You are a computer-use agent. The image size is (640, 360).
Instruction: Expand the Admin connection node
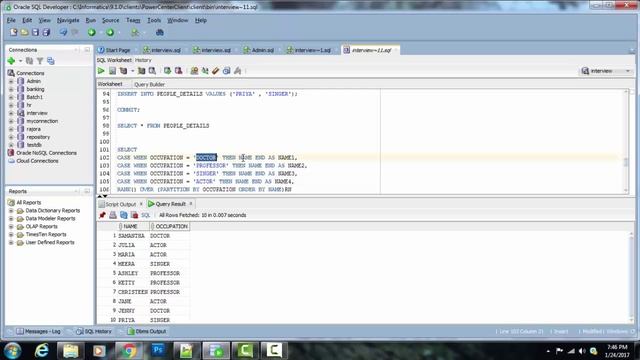click(x=11, y=81)
